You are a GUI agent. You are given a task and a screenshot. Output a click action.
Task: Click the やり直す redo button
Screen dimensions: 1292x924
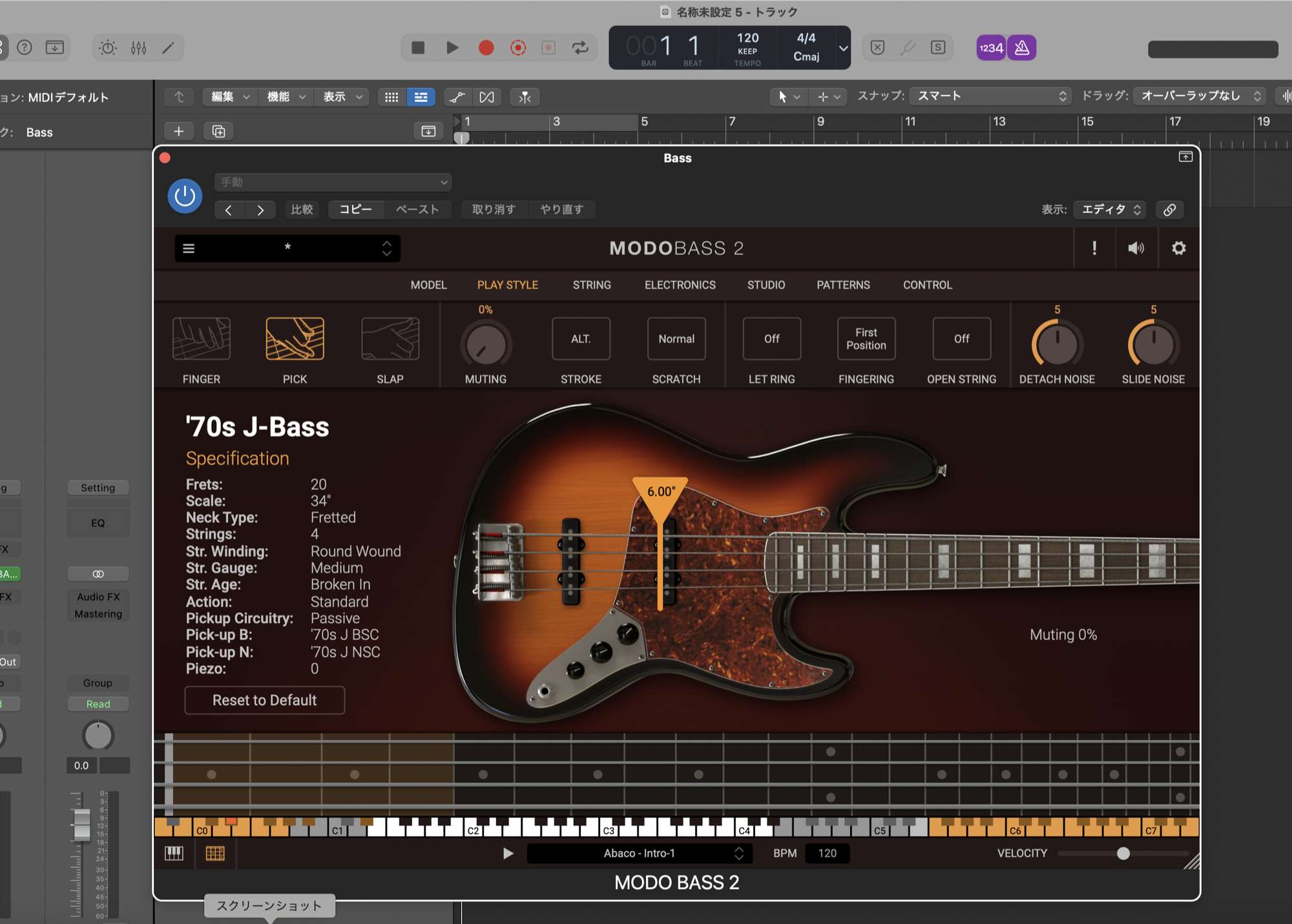pos(562,210)
